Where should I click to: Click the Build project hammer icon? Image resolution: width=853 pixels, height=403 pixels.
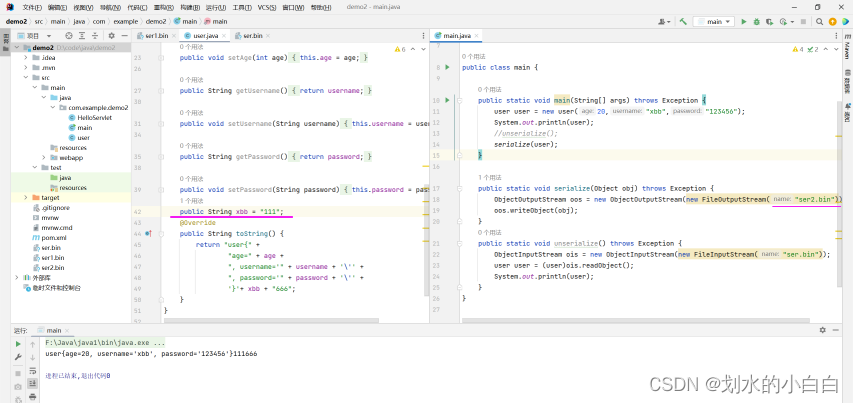coord(683,22)
